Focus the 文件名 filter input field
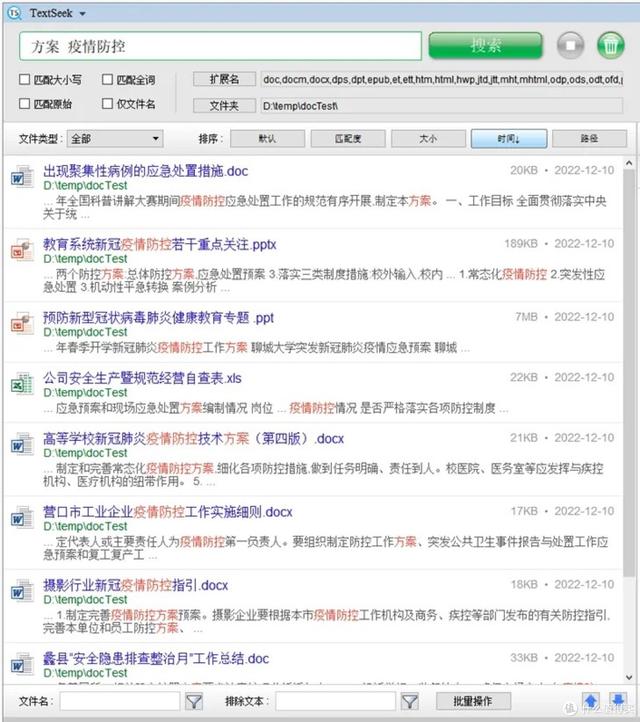This screenshot has width=640, height=722. click(x=120, y=701)
